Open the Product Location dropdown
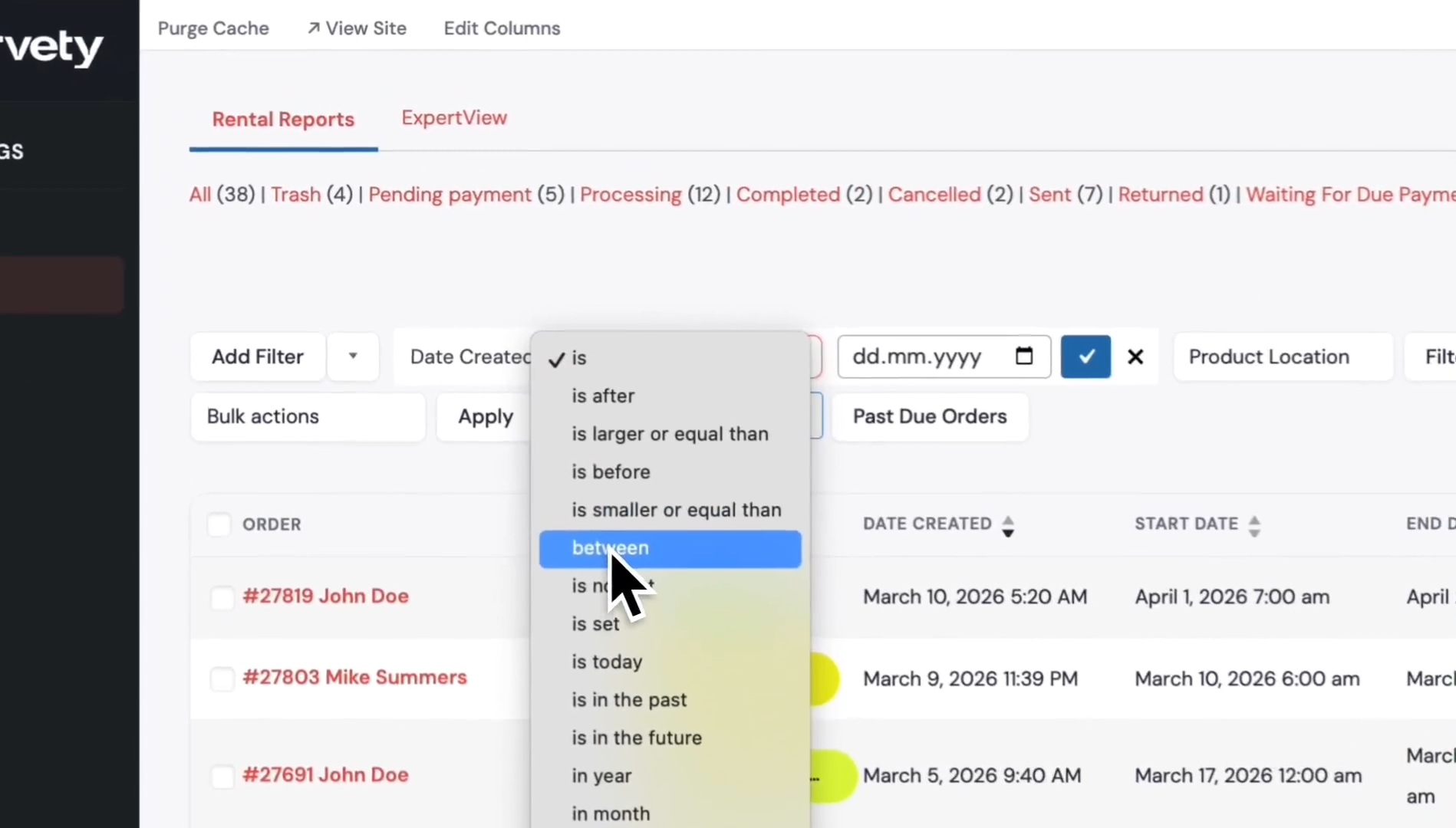 tap(1283, 356)
